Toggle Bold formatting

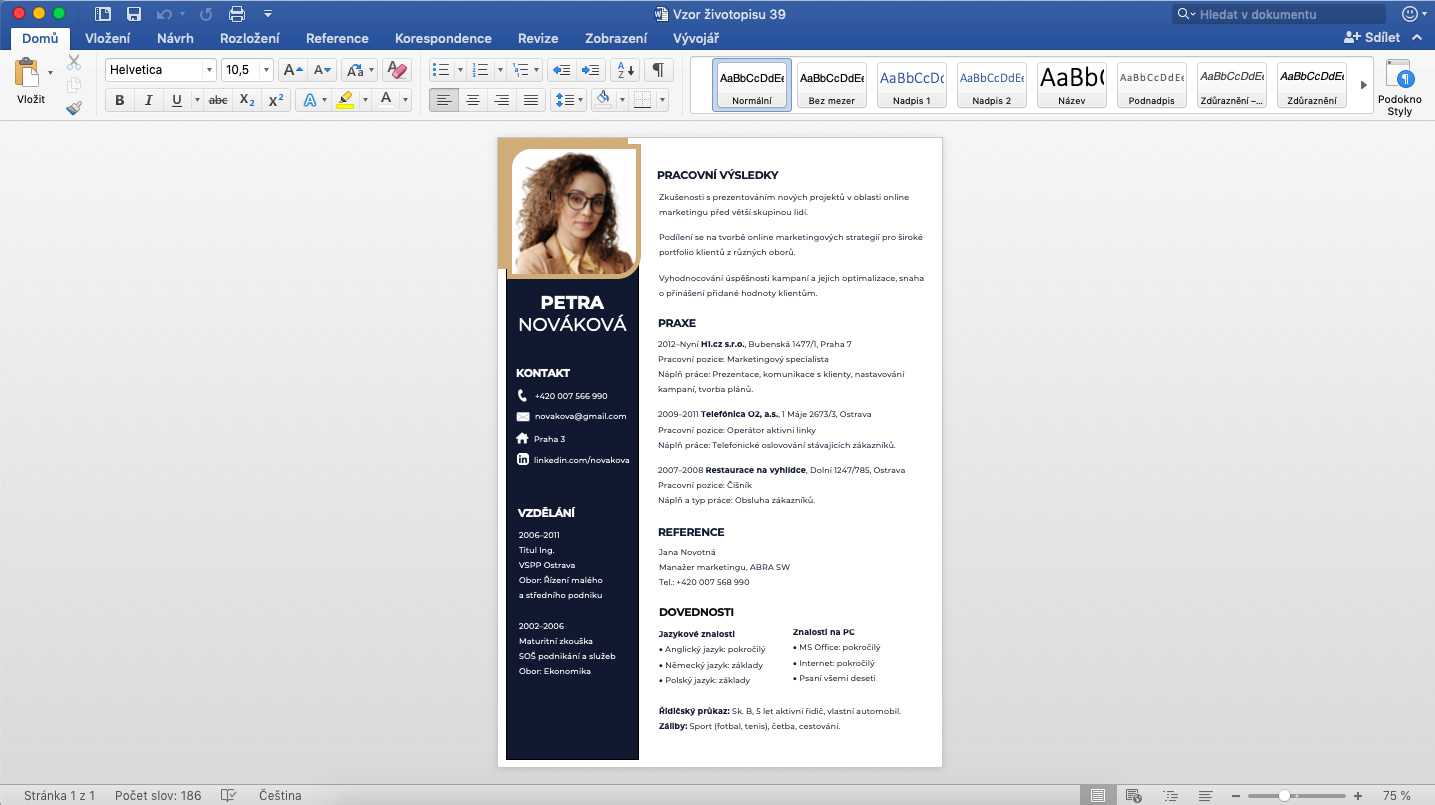tap(120, 100)
